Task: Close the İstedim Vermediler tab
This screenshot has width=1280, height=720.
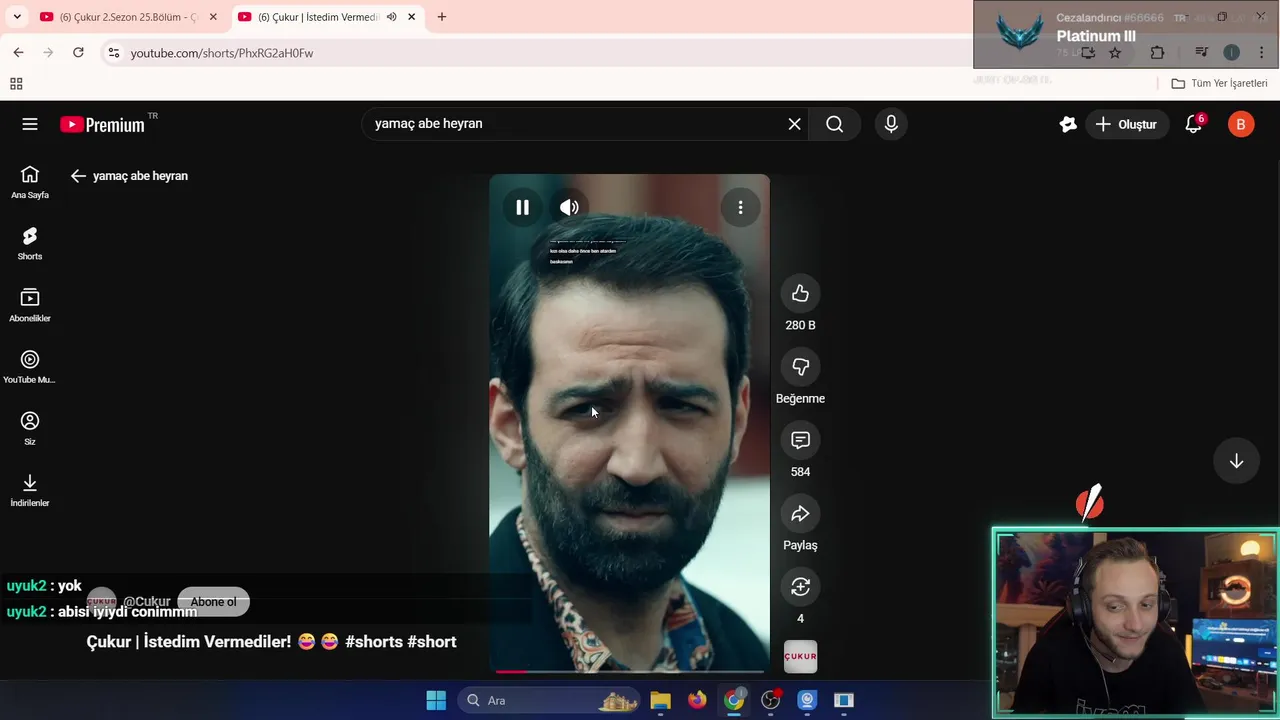Action: tap(411, 17)
